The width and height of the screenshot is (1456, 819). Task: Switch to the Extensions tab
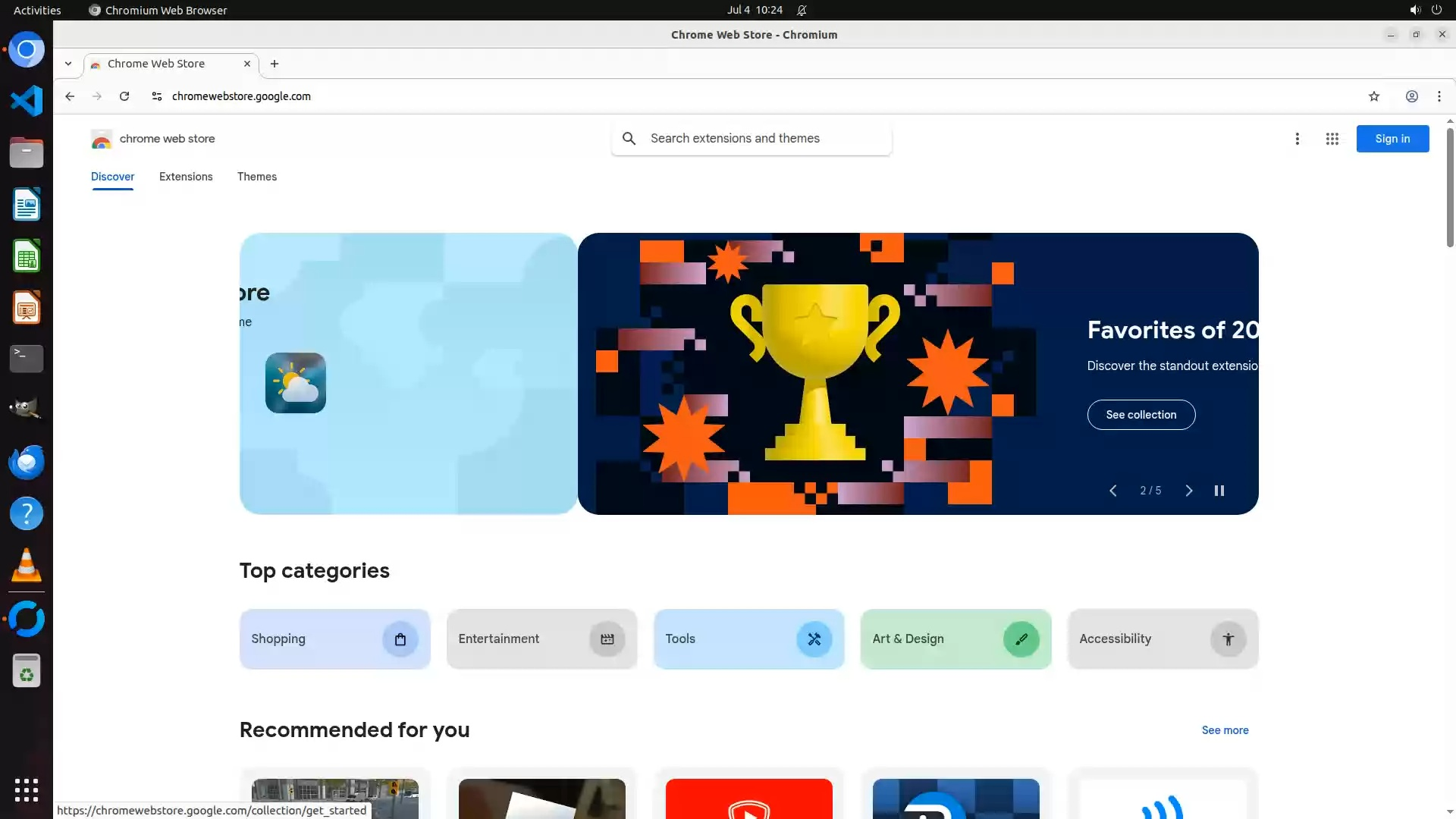tap(186, 177)
